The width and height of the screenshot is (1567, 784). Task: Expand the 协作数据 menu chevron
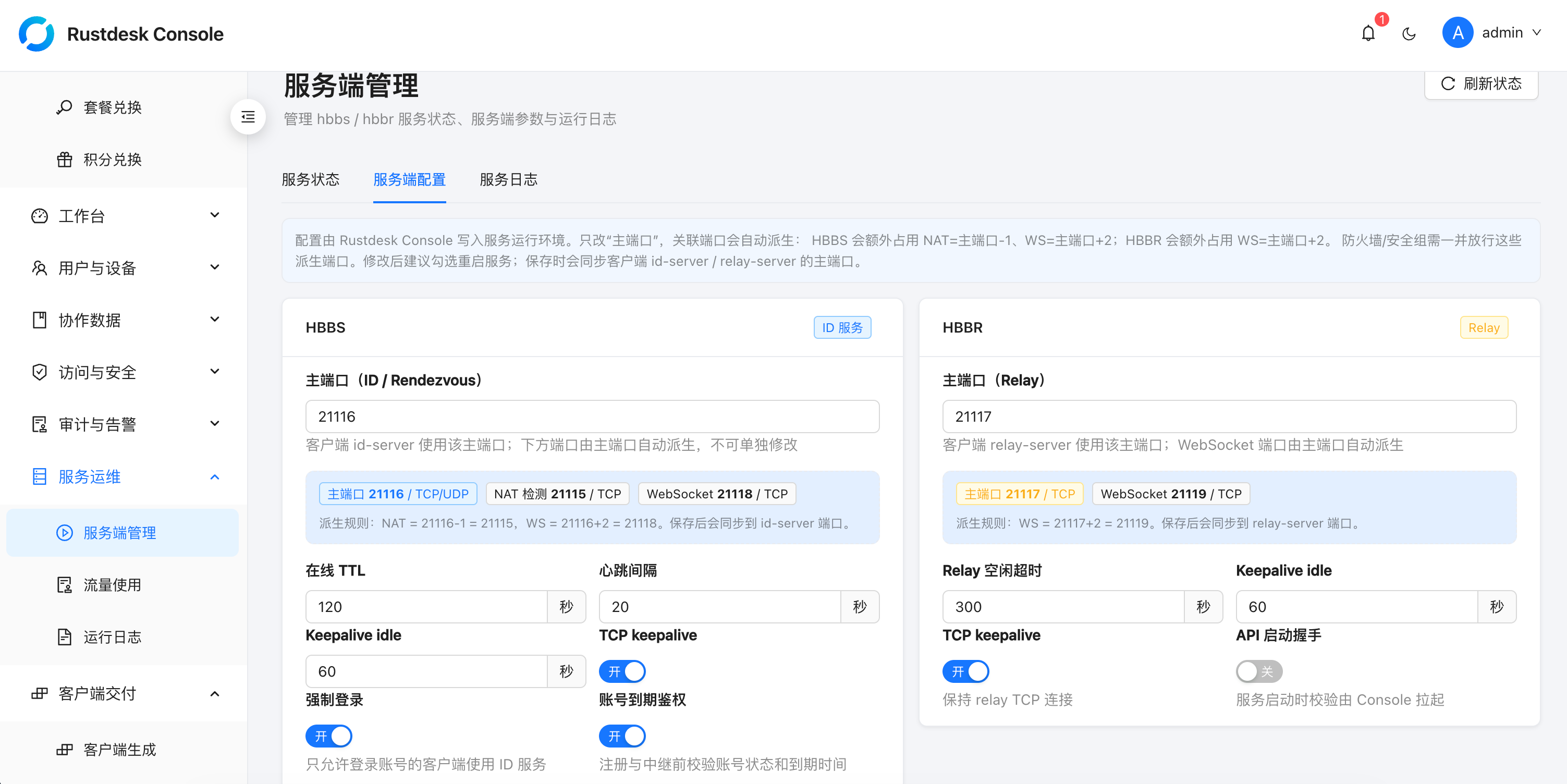click(x=215, y=320)
